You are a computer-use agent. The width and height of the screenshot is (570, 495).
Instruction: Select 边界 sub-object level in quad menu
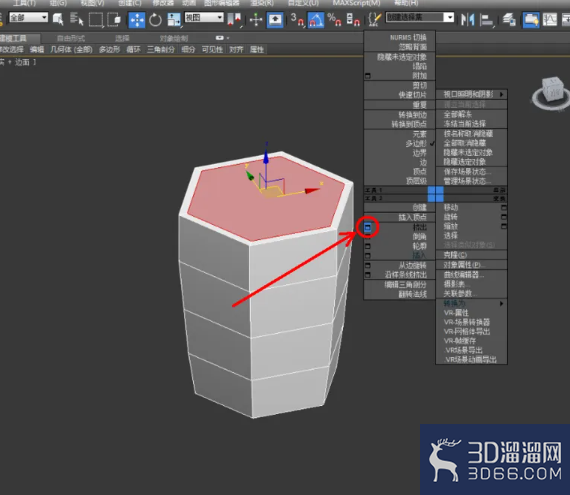click(420, 153)
